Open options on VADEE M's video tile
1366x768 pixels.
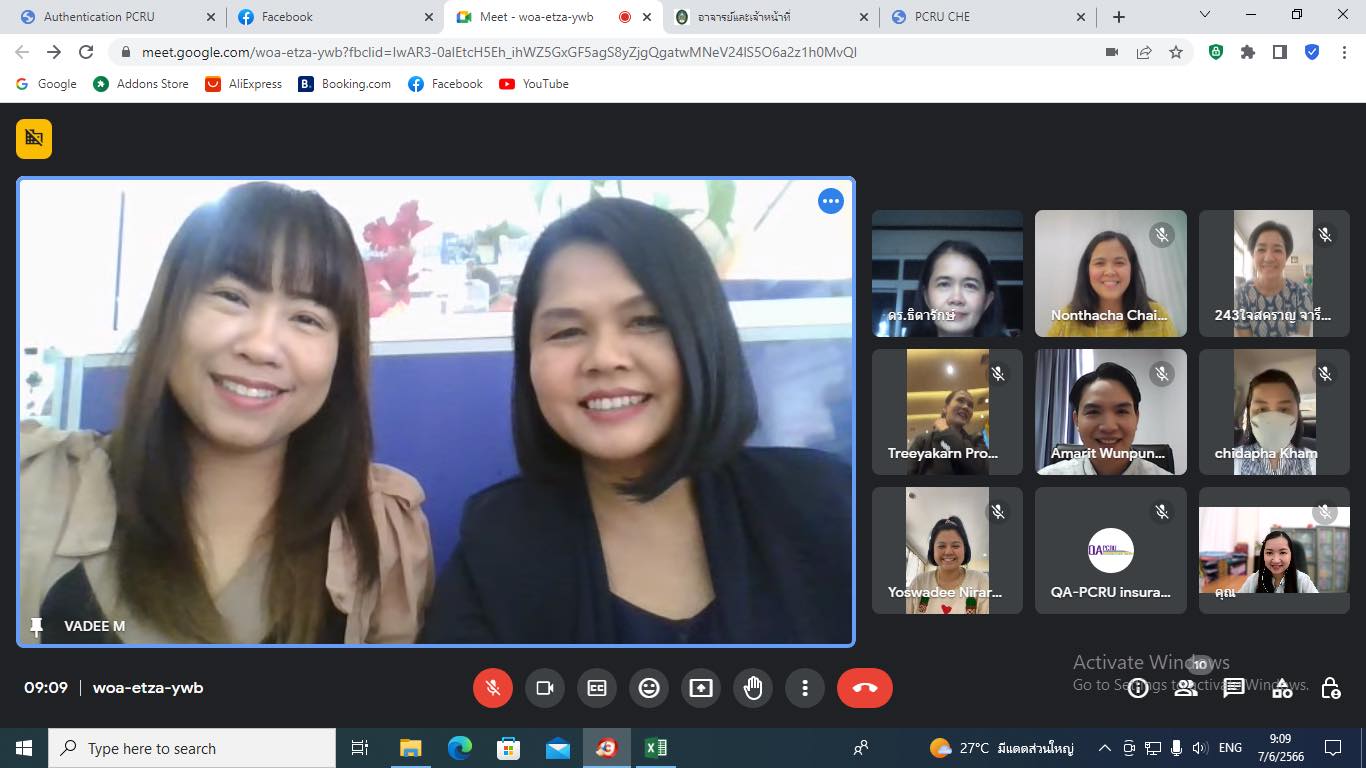(x=831, y=201)
